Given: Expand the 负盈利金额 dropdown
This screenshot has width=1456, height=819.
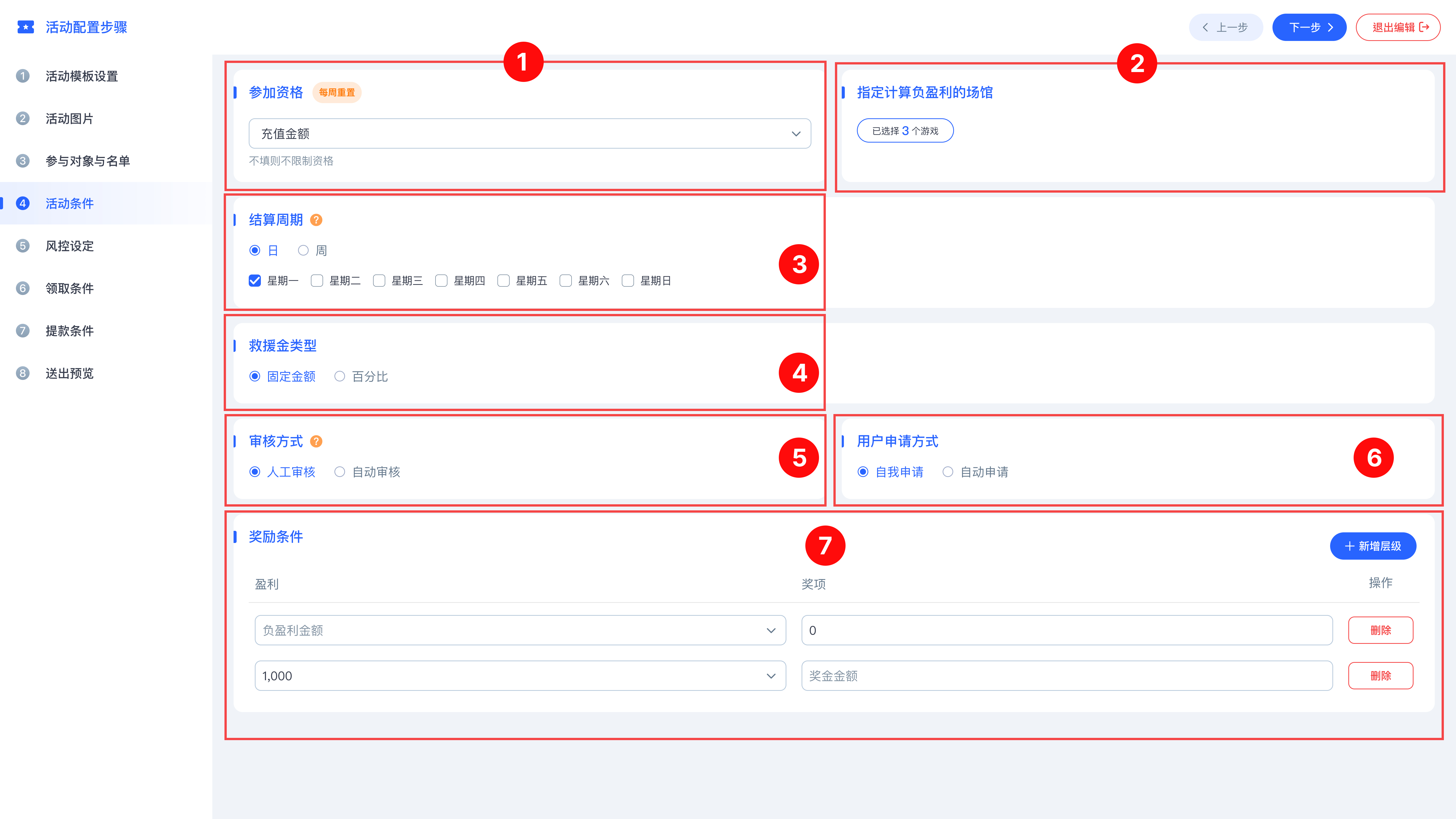Looking at the screenshot, I should 520,630.
